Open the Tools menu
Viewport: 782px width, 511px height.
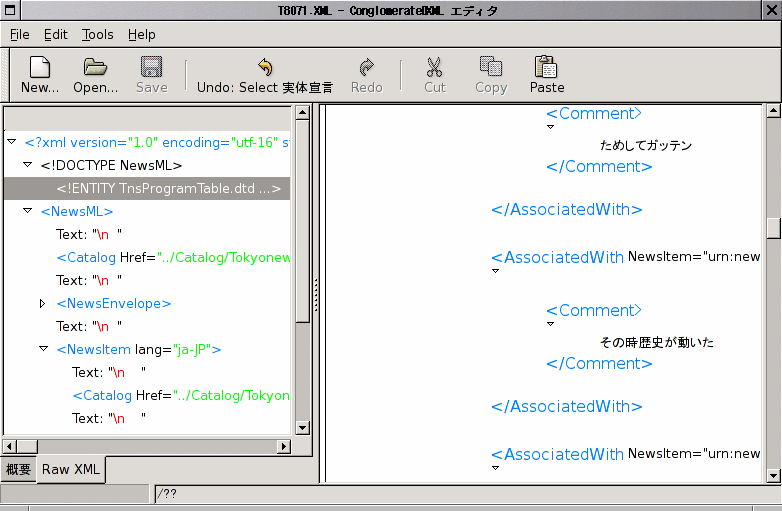click(x=98, y=34)
